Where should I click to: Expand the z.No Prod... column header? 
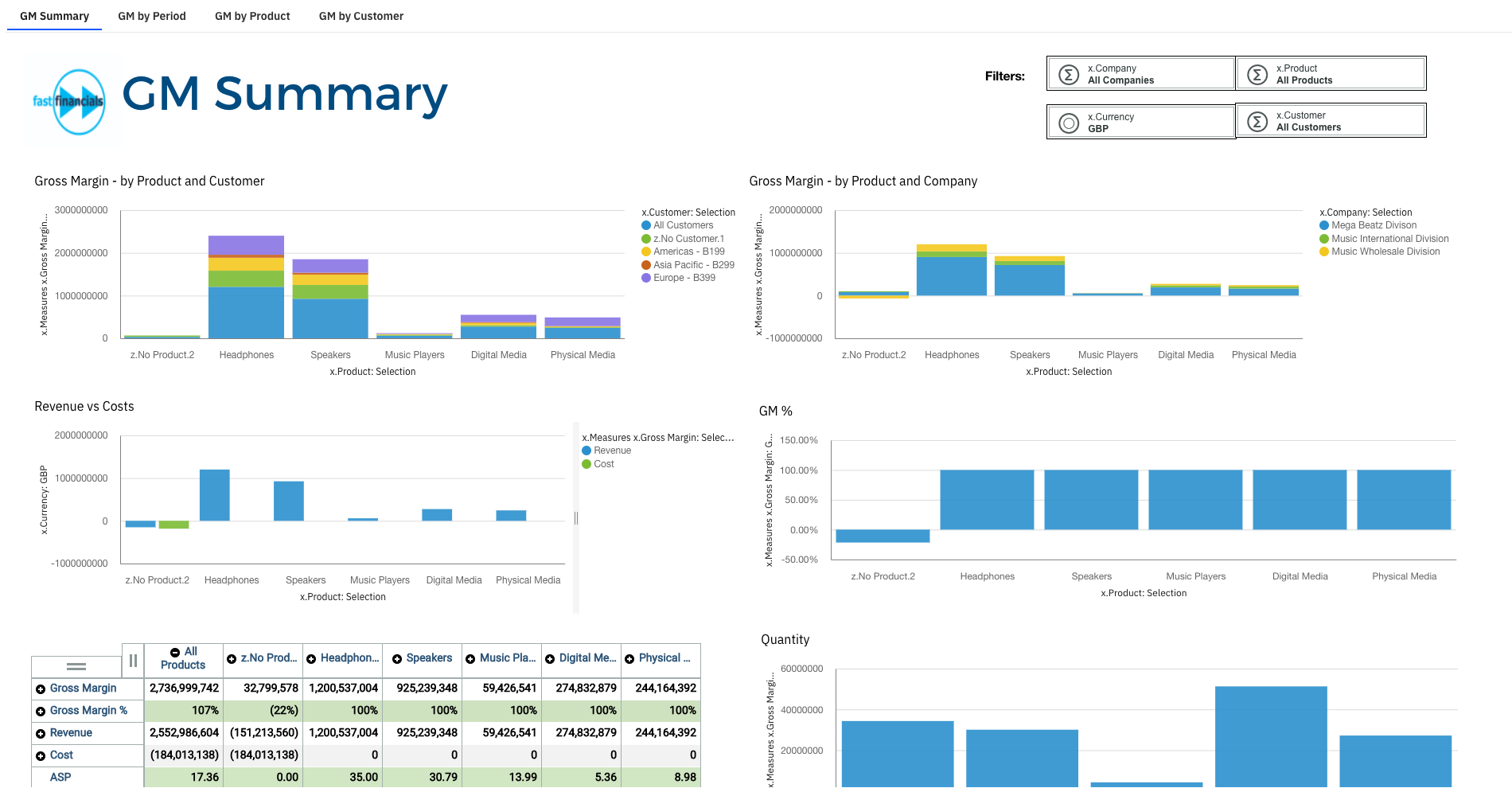point(232,658)
